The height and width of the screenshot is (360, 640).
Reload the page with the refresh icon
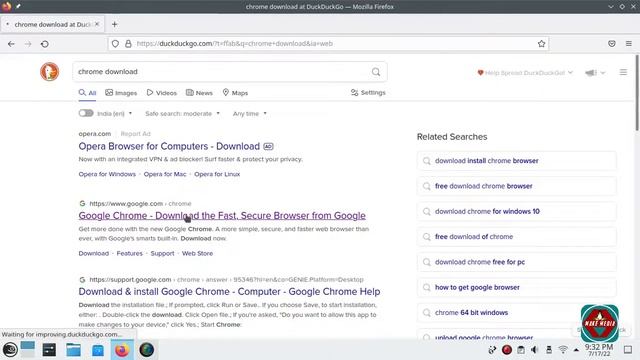tap(45, 44)
